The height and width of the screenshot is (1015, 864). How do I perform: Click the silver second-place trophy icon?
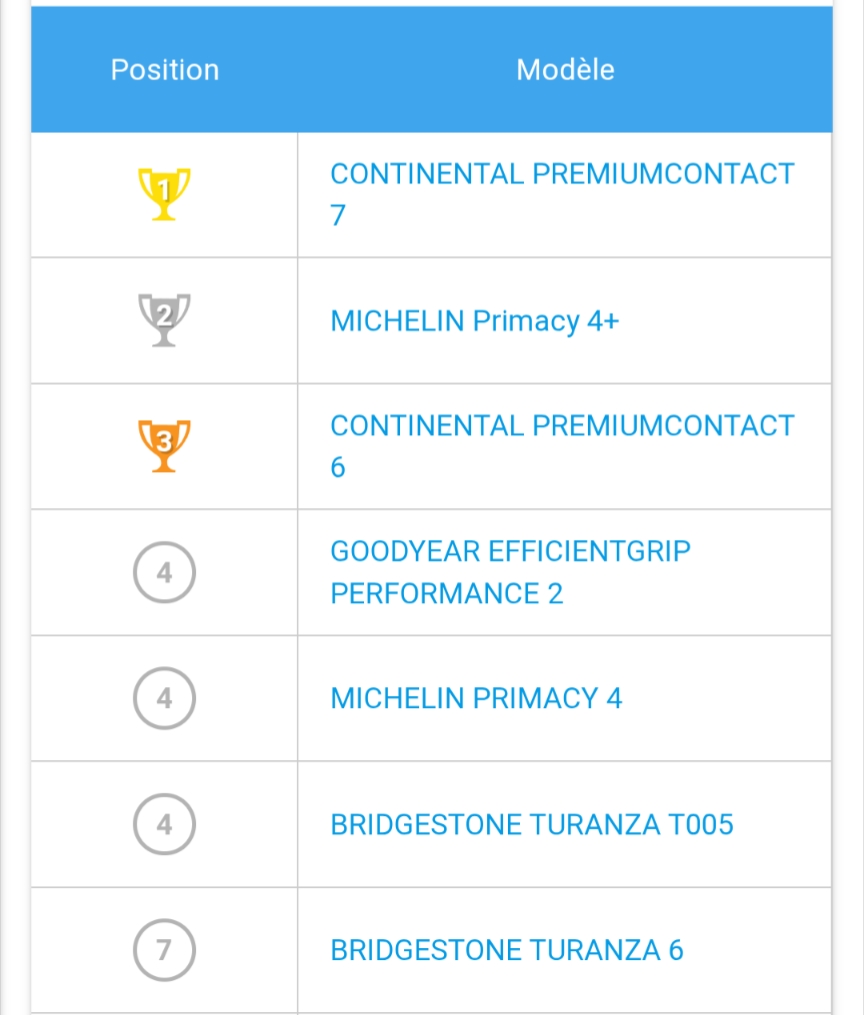164,320
